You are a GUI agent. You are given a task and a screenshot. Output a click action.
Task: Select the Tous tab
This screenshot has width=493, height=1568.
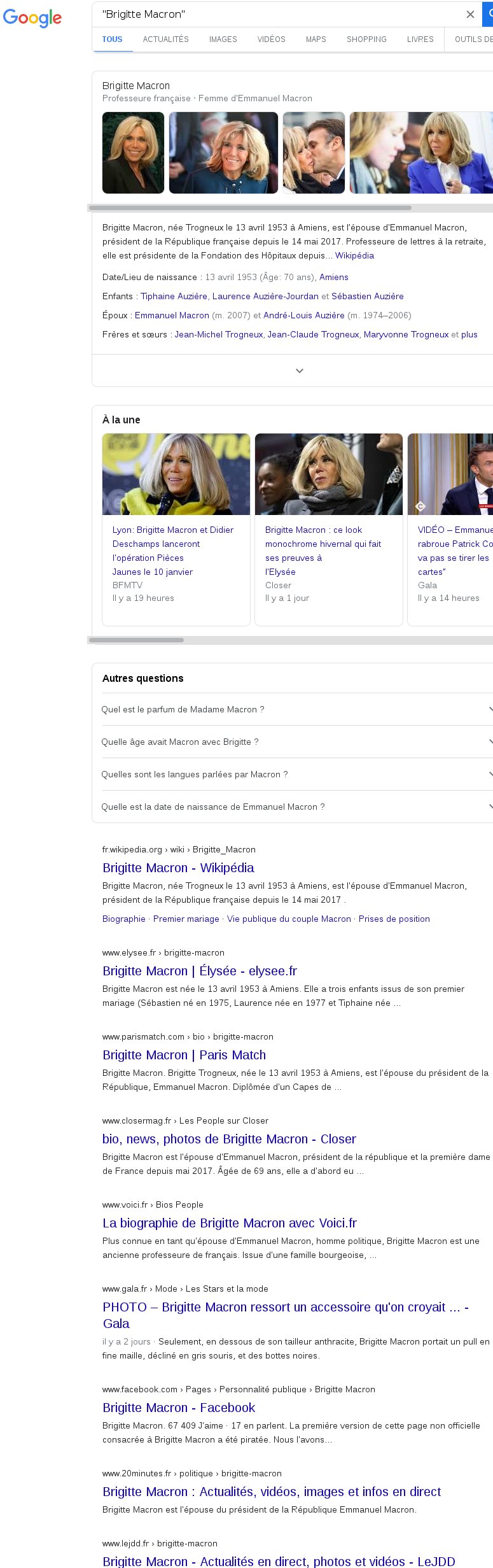pos(113,39)
